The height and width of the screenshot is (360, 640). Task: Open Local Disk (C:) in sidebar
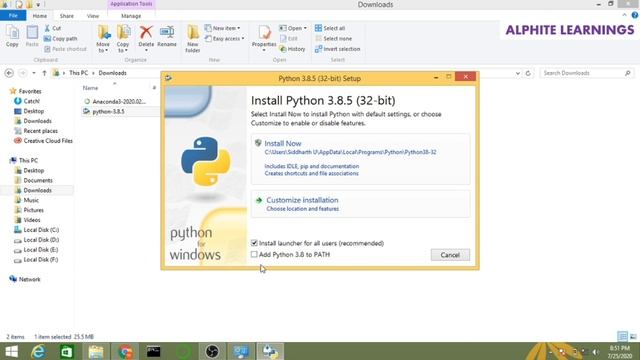tap(41, 230)
